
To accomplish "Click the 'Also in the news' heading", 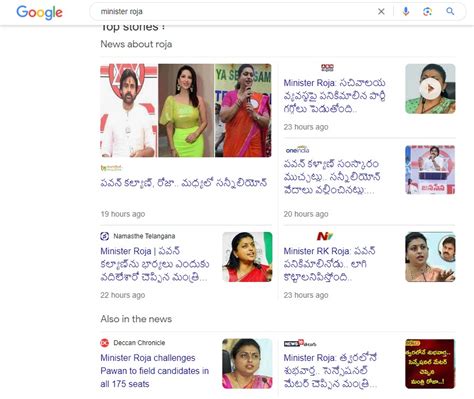I will pyautogui.click(x=136, y=319).
